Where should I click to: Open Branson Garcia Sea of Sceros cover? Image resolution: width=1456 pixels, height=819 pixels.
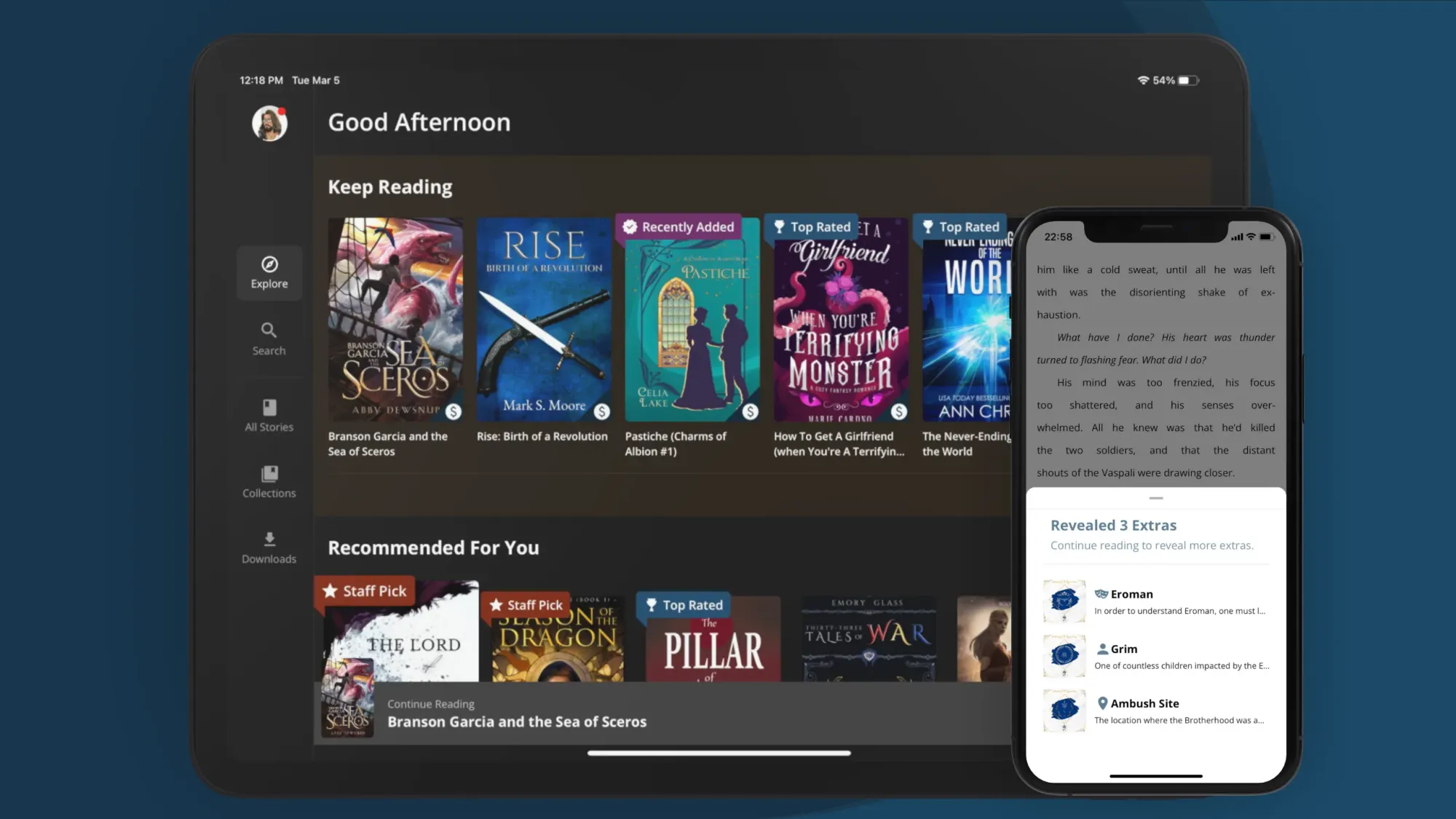coord(395,320)
